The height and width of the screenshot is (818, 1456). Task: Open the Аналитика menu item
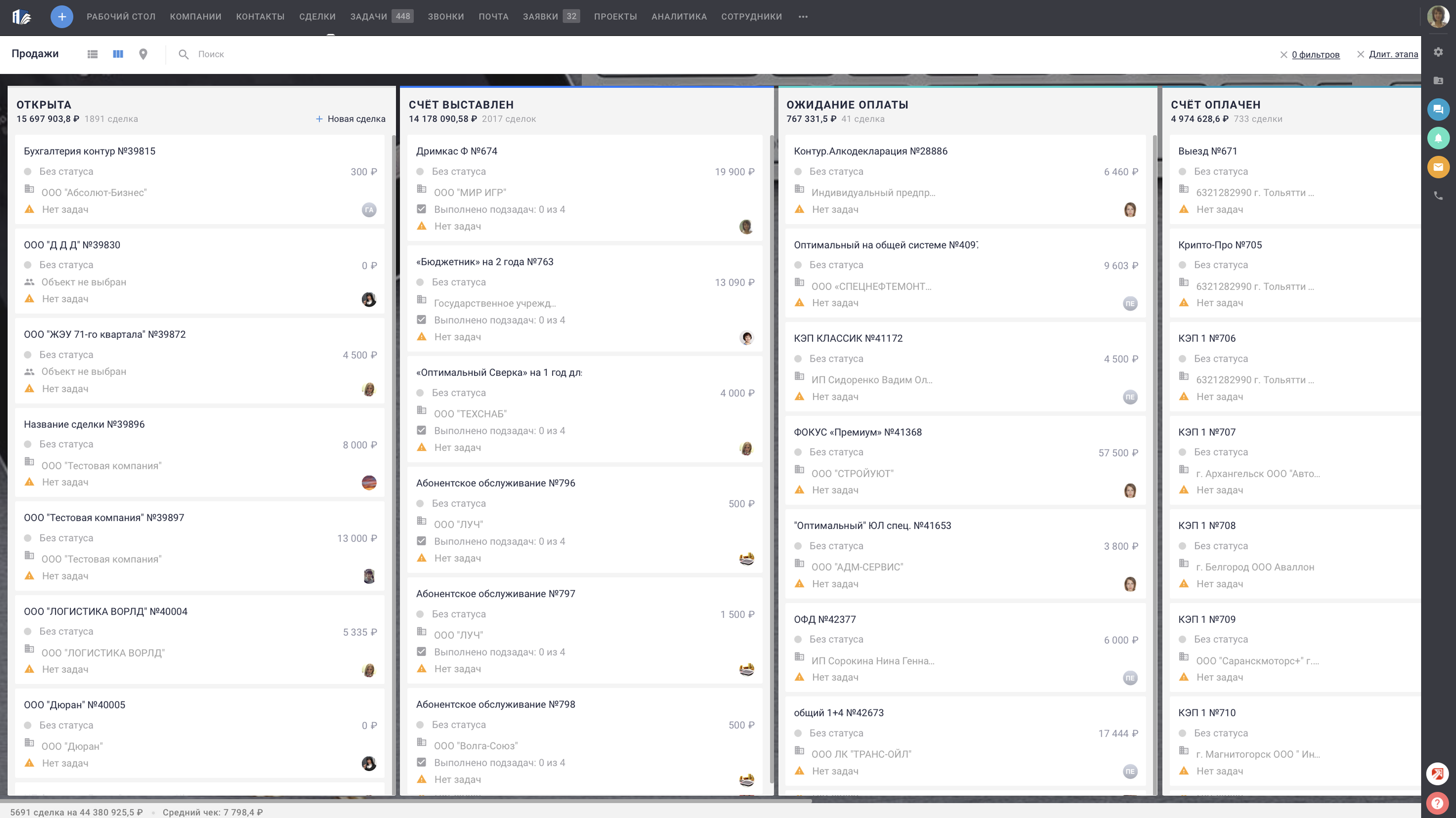679,16
